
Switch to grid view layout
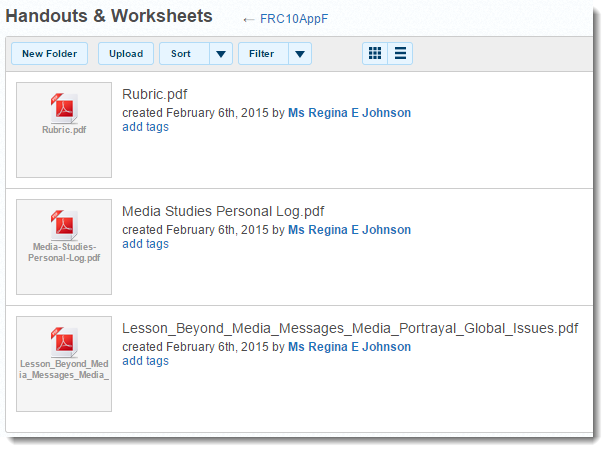pyautogui.click(x=375, y=54)
